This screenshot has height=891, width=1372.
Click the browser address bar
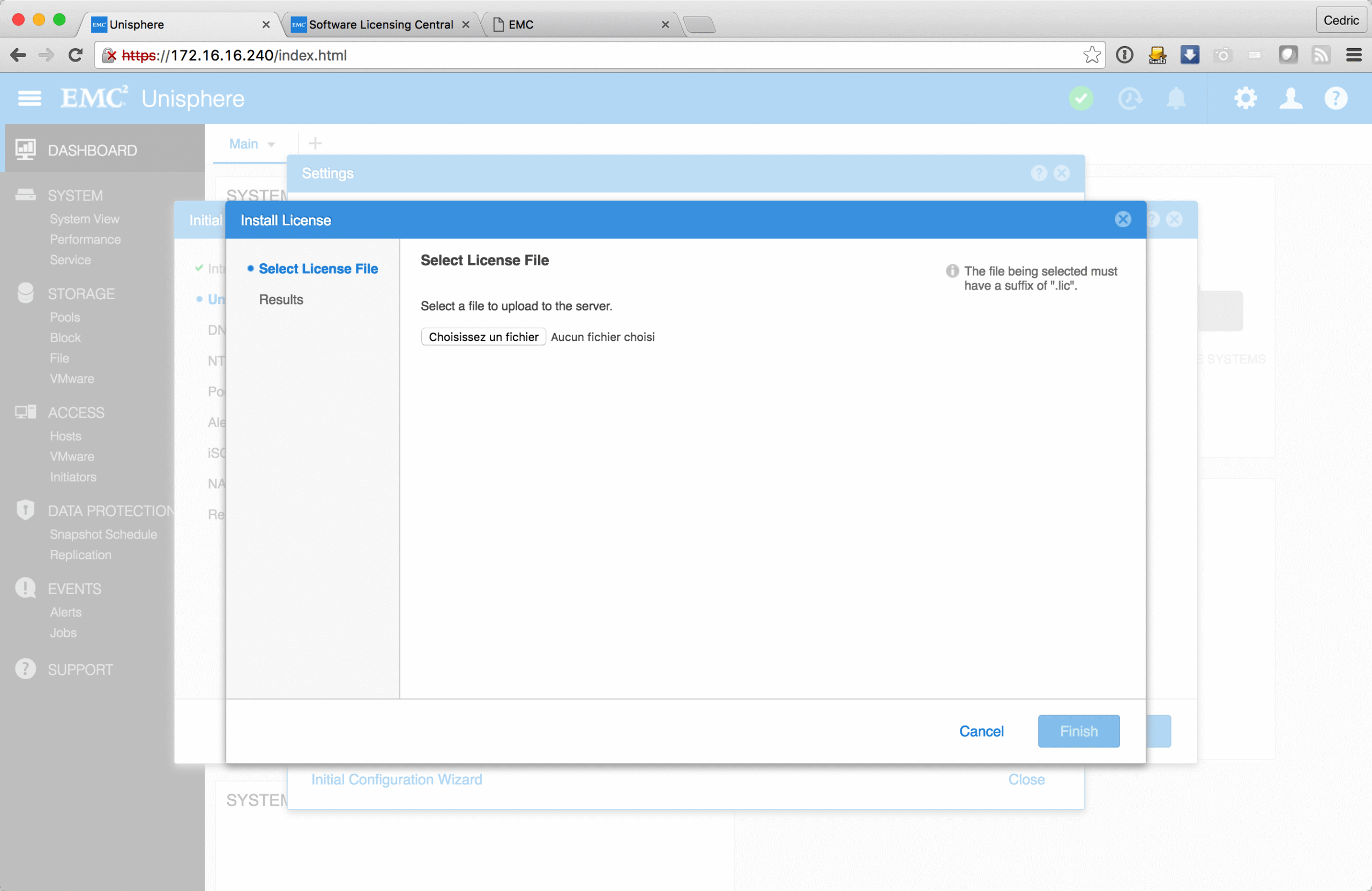coord(577,55)
